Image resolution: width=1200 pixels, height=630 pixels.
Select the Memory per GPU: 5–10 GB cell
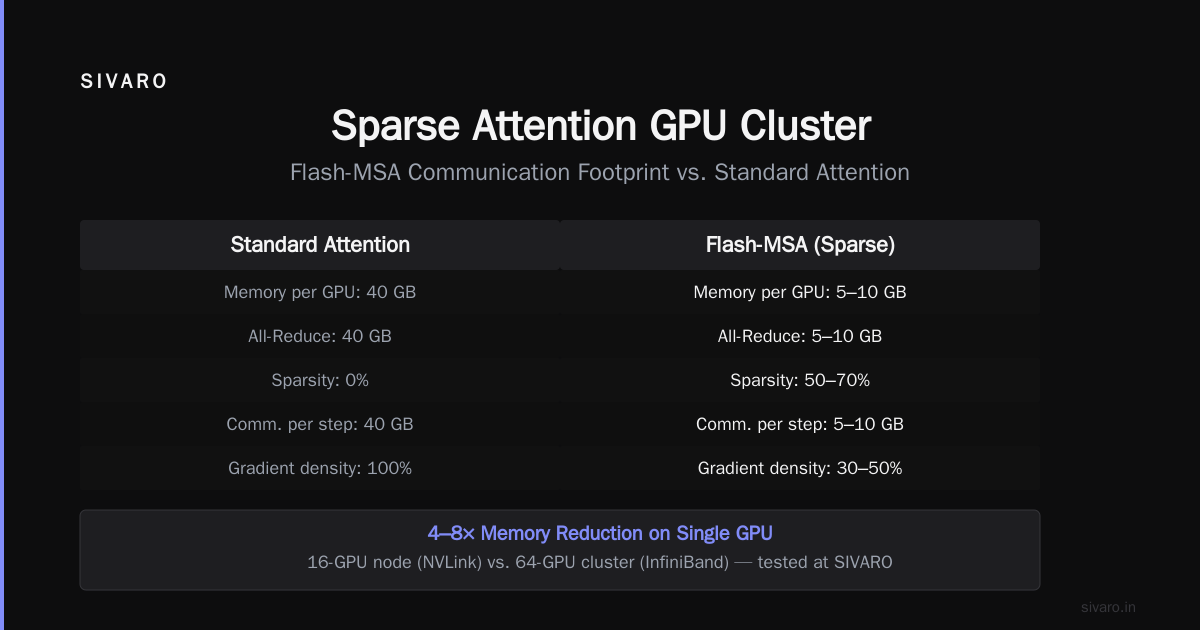tap(800, 292)
